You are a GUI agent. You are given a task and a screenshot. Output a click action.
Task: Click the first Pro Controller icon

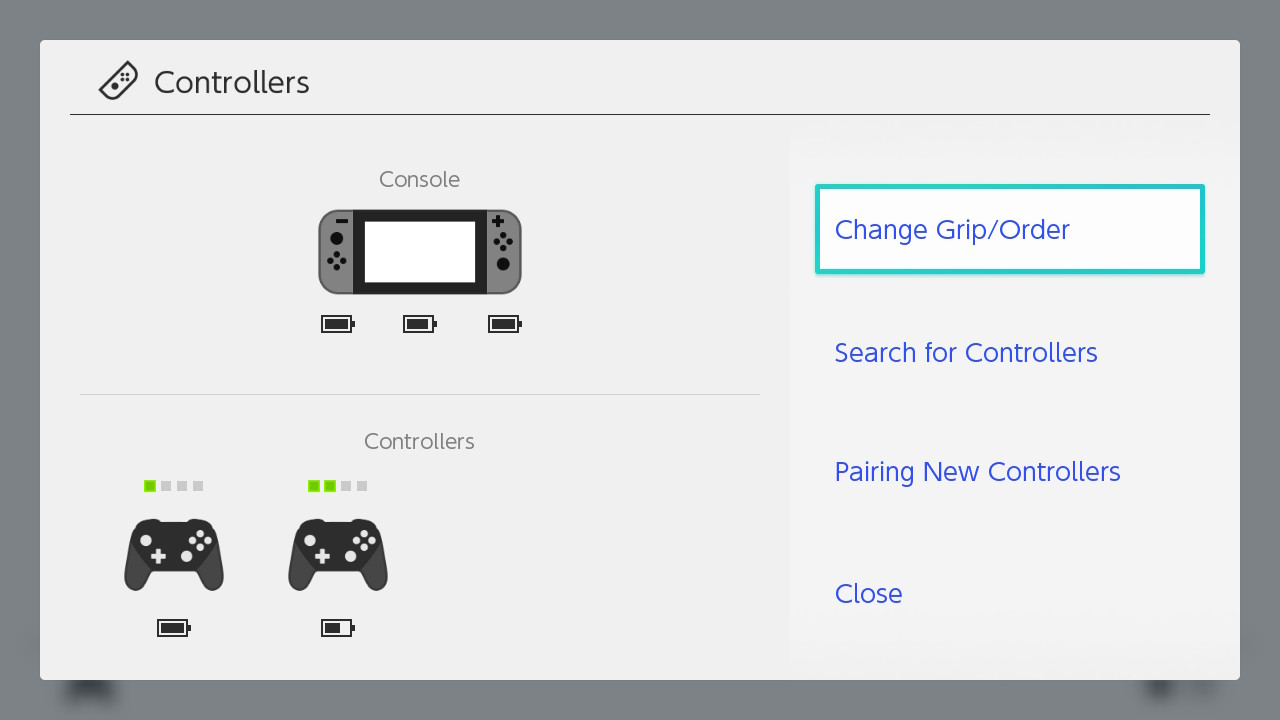tap(173, 554)
